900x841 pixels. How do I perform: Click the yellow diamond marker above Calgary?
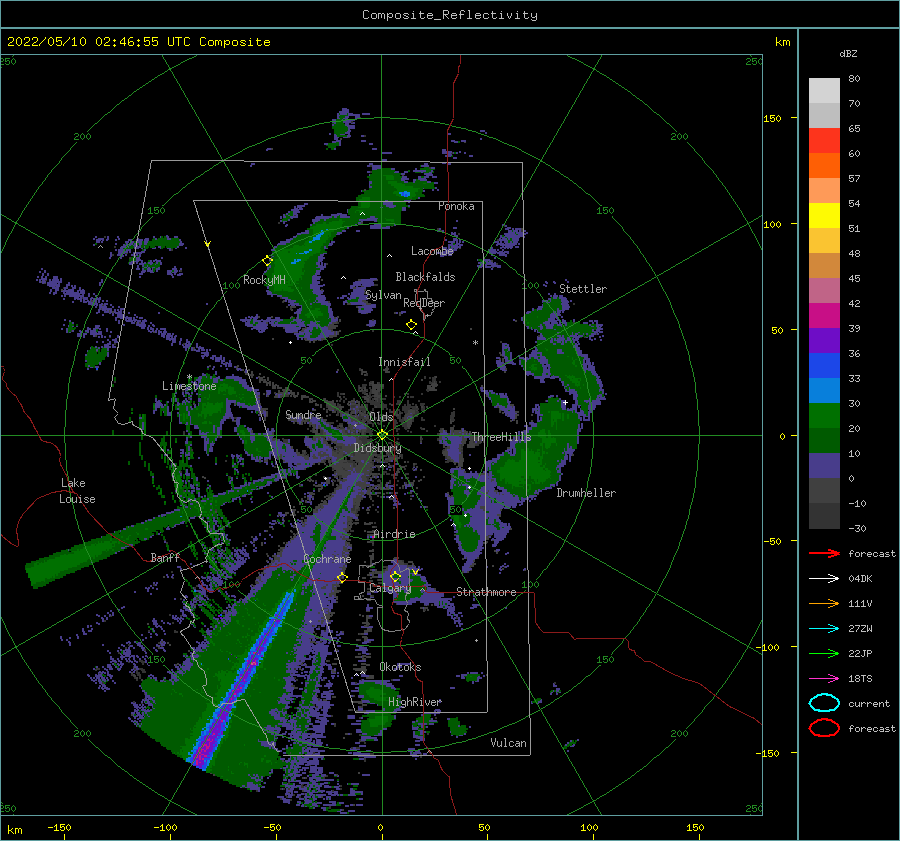tap(395, 576)
